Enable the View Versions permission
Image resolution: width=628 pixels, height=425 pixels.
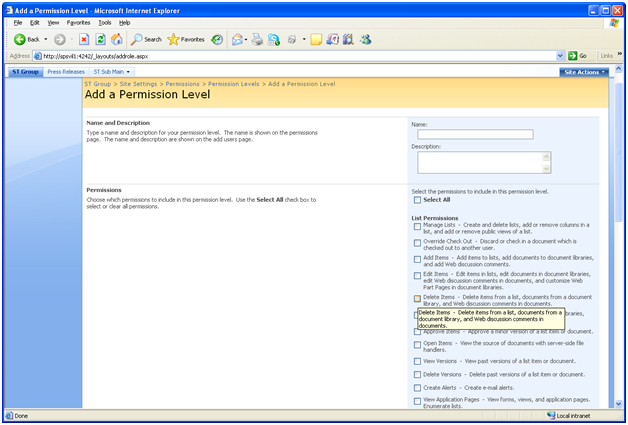click(417, 361)
